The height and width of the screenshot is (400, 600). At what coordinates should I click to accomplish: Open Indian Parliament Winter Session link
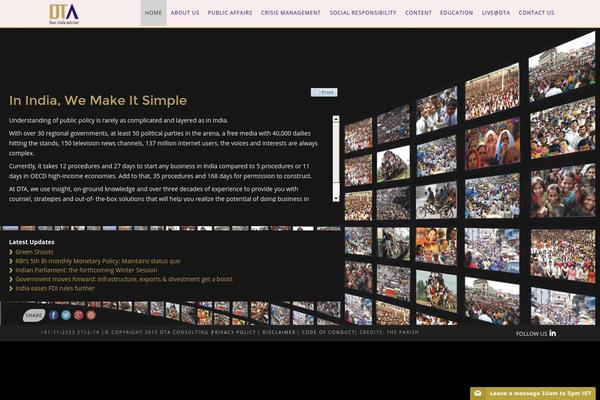[x=86, y=270]
